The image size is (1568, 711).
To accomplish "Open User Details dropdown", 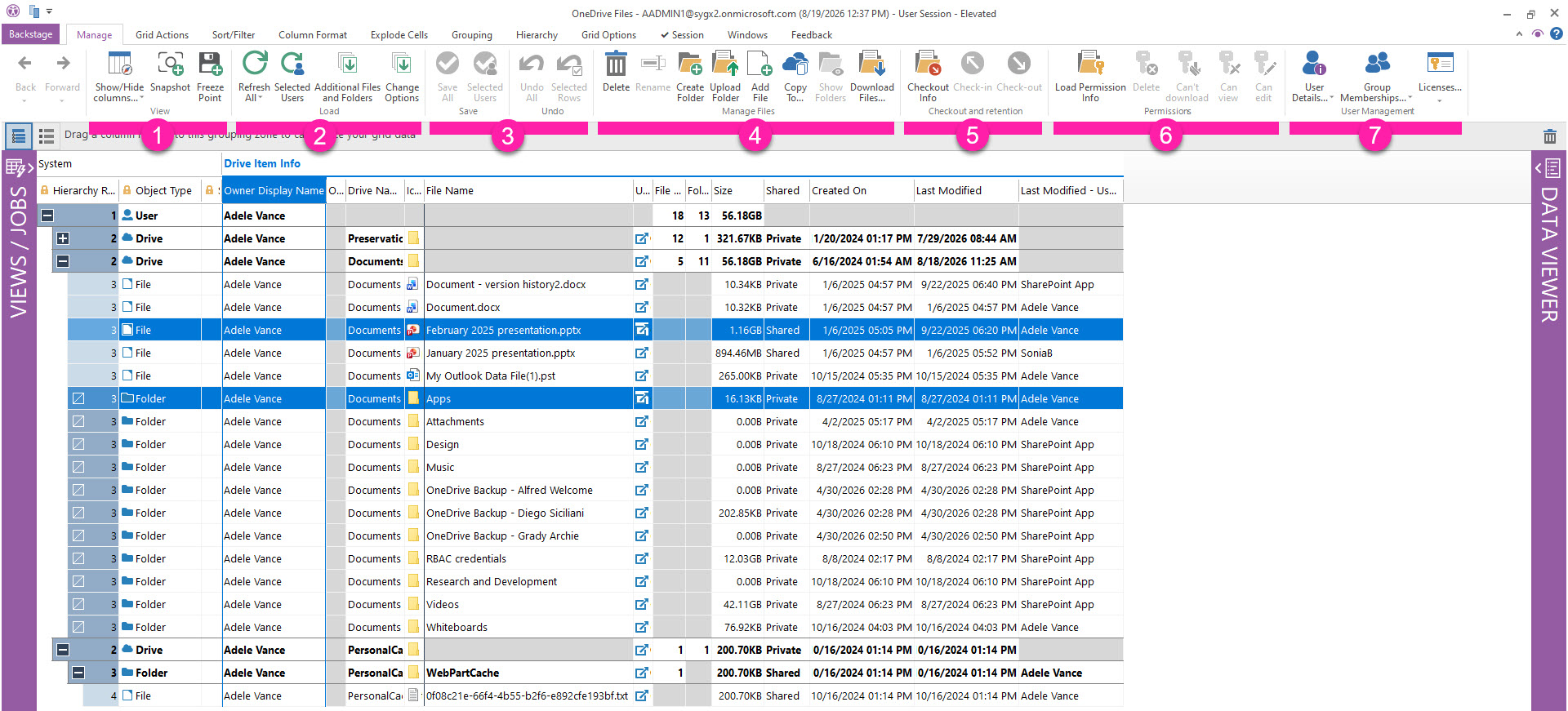I will click(x=1313, y=93).
